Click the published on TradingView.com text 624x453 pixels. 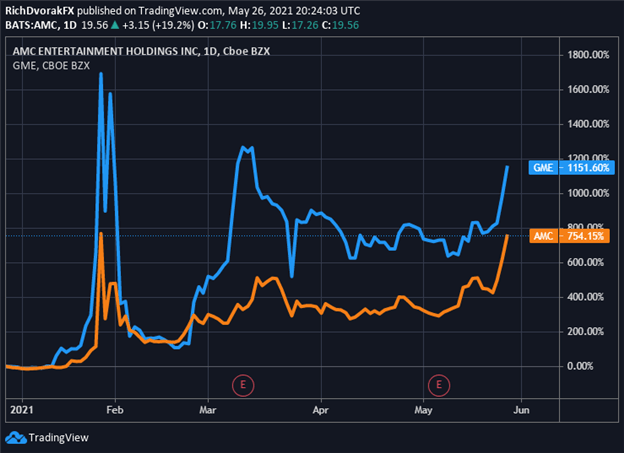pos(151,11)
